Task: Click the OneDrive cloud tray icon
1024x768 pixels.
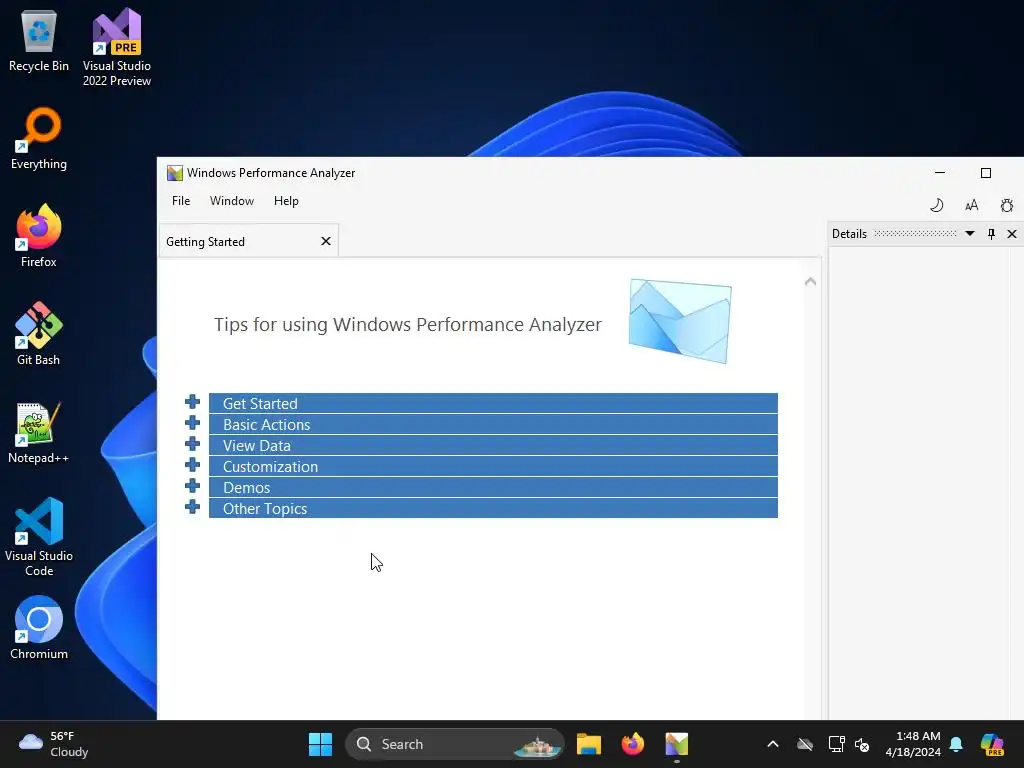Action: point(805,744)
